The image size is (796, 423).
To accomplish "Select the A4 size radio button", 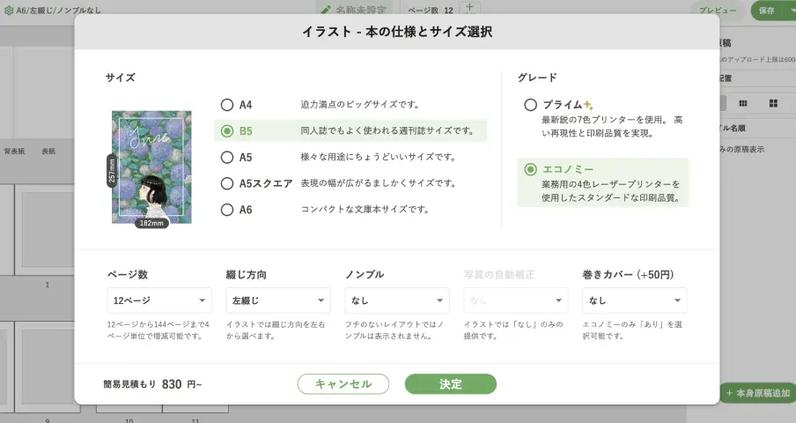I will pos(227,105).
